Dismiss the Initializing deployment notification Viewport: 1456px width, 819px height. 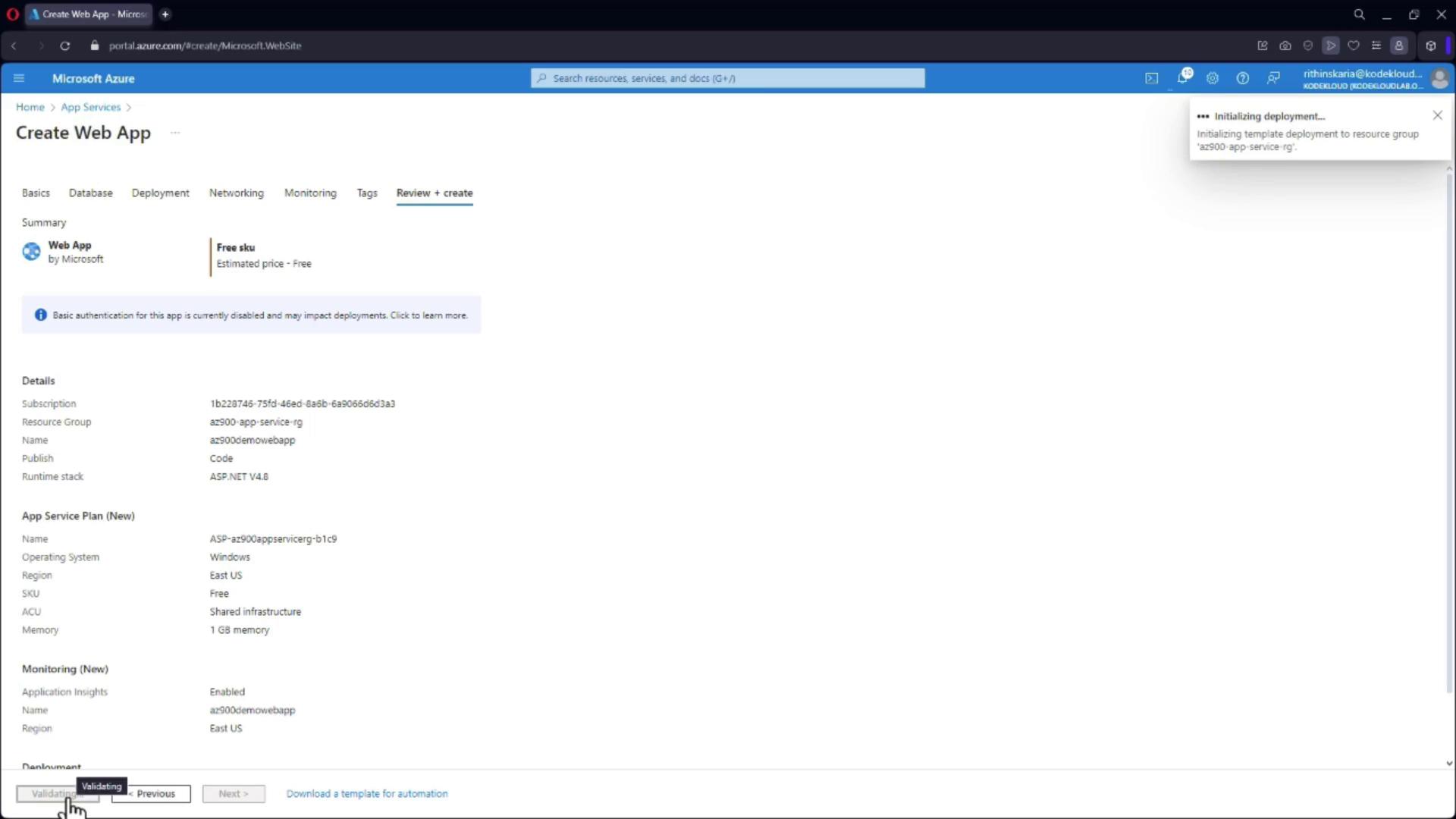pyautogui.click(x=1437, y=115)
